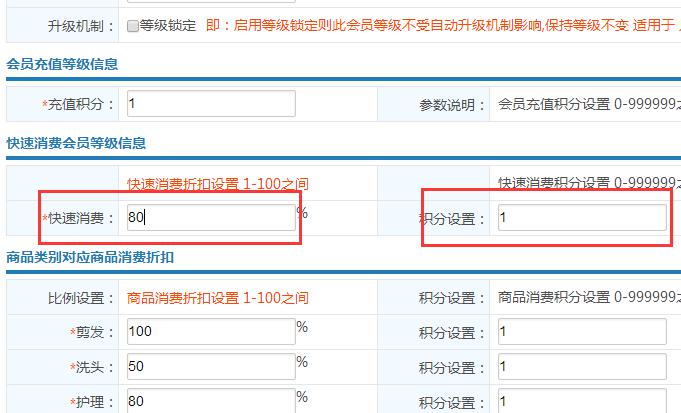Select the 积分设置 field beside 快速消费

581,218
